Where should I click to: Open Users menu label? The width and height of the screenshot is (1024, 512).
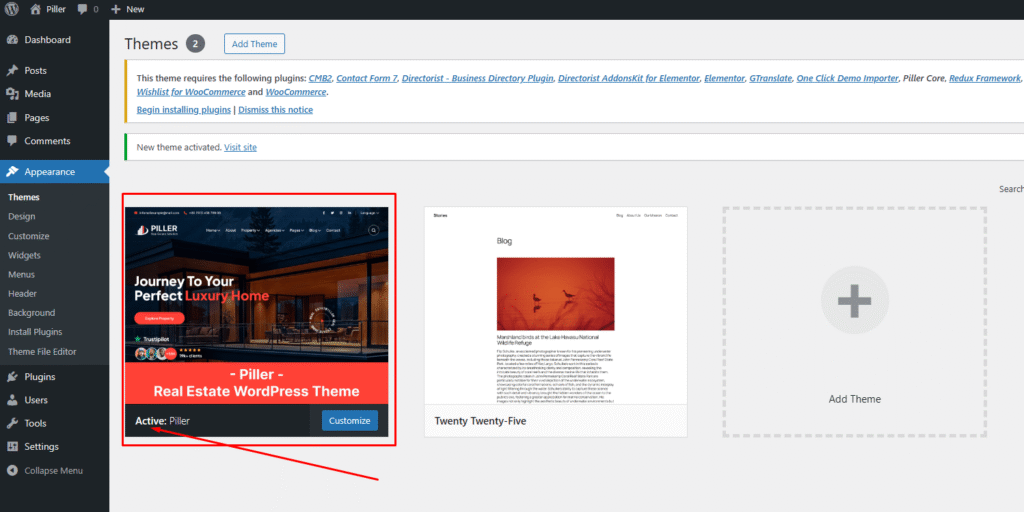point(36,400)
